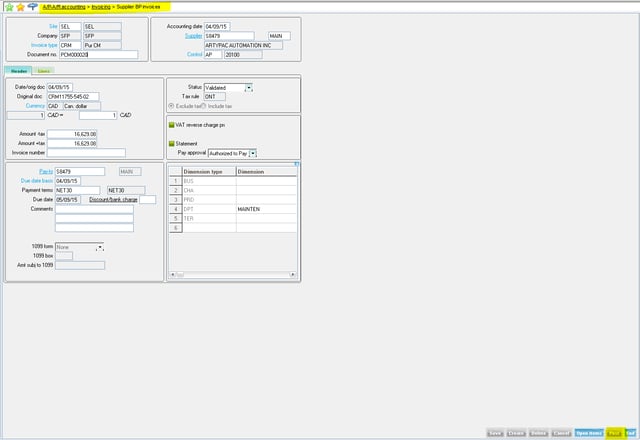Expand the Pay approval dropdown
640x440 pixels.
(x=253, y=153)
